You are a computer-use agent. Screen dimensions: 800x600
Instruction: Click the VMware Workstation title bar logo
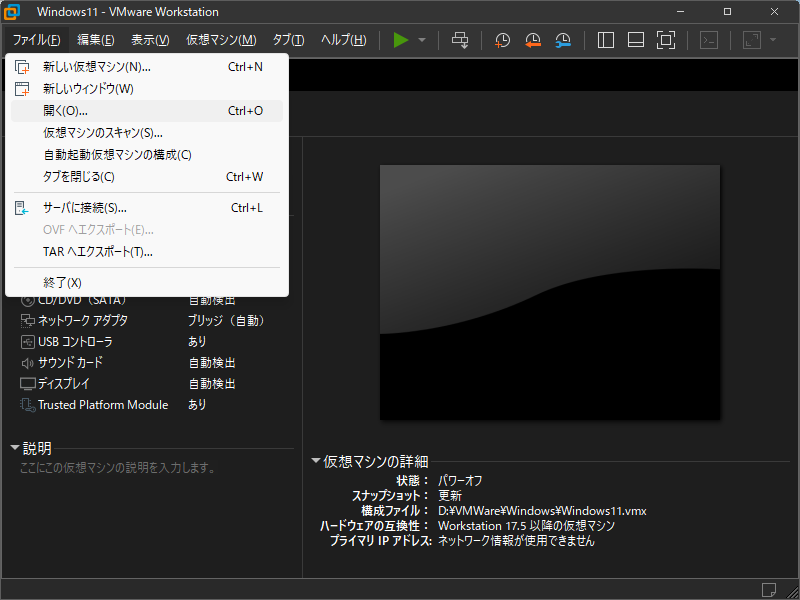tap(12, 12)
